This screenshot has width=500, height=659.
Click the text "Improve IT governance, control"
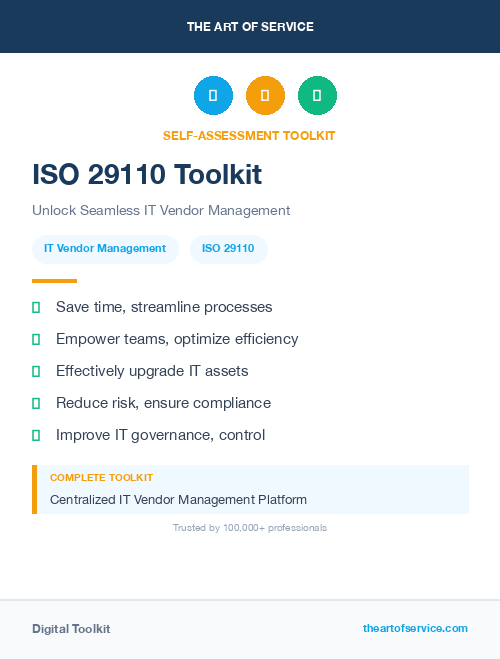pos(161,435)
